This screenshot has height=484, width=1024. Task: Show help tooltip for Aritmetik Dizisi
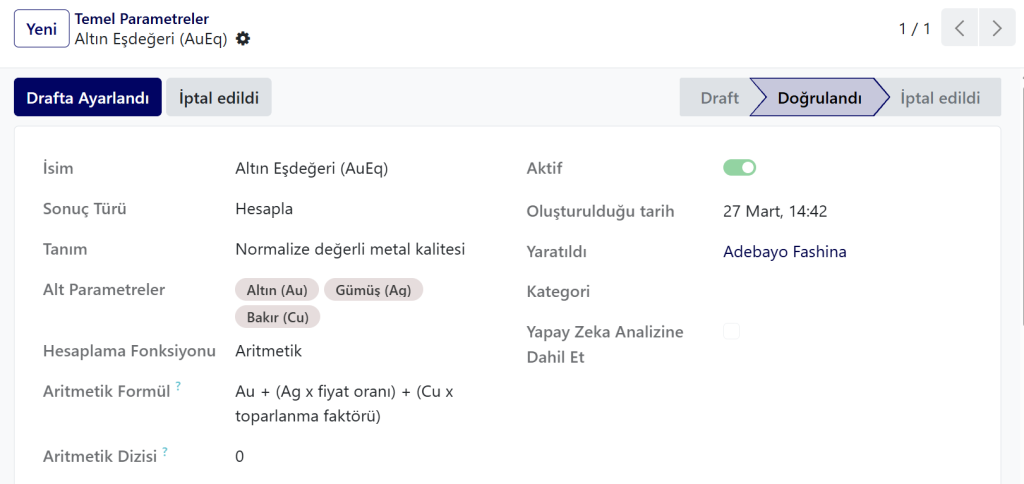click(x=165, y=451)
